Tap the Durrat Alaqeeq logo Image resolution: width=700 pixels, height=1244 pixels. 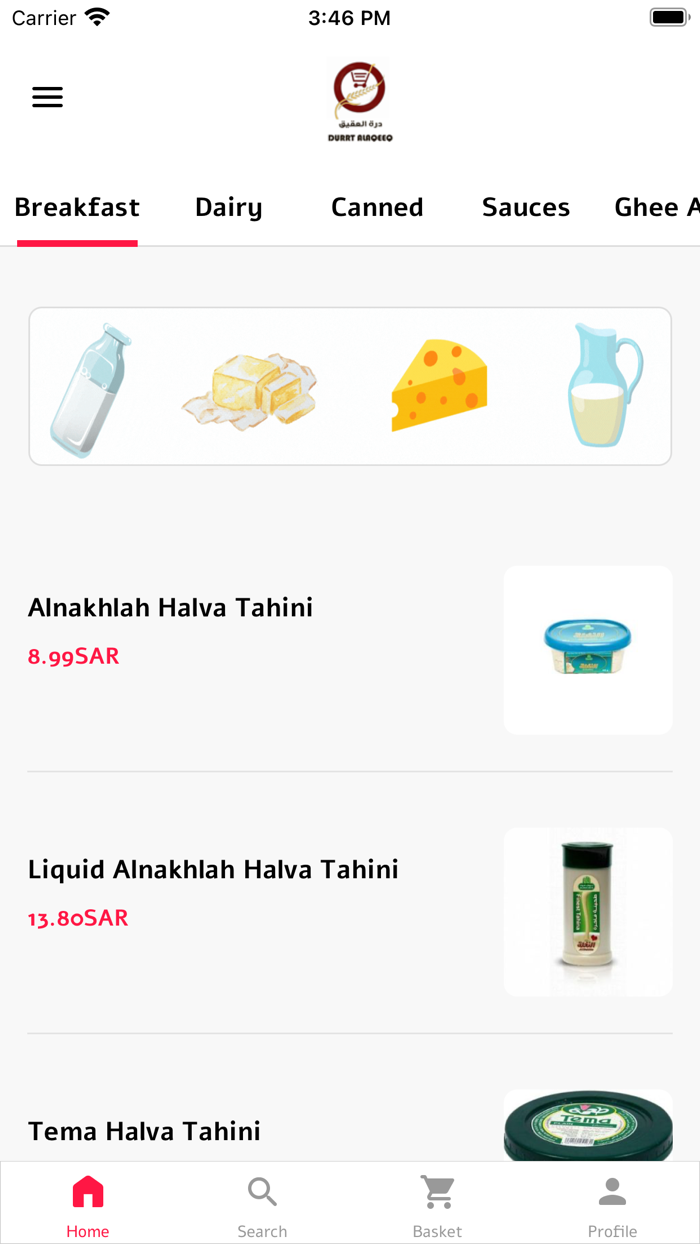(360, 101)
